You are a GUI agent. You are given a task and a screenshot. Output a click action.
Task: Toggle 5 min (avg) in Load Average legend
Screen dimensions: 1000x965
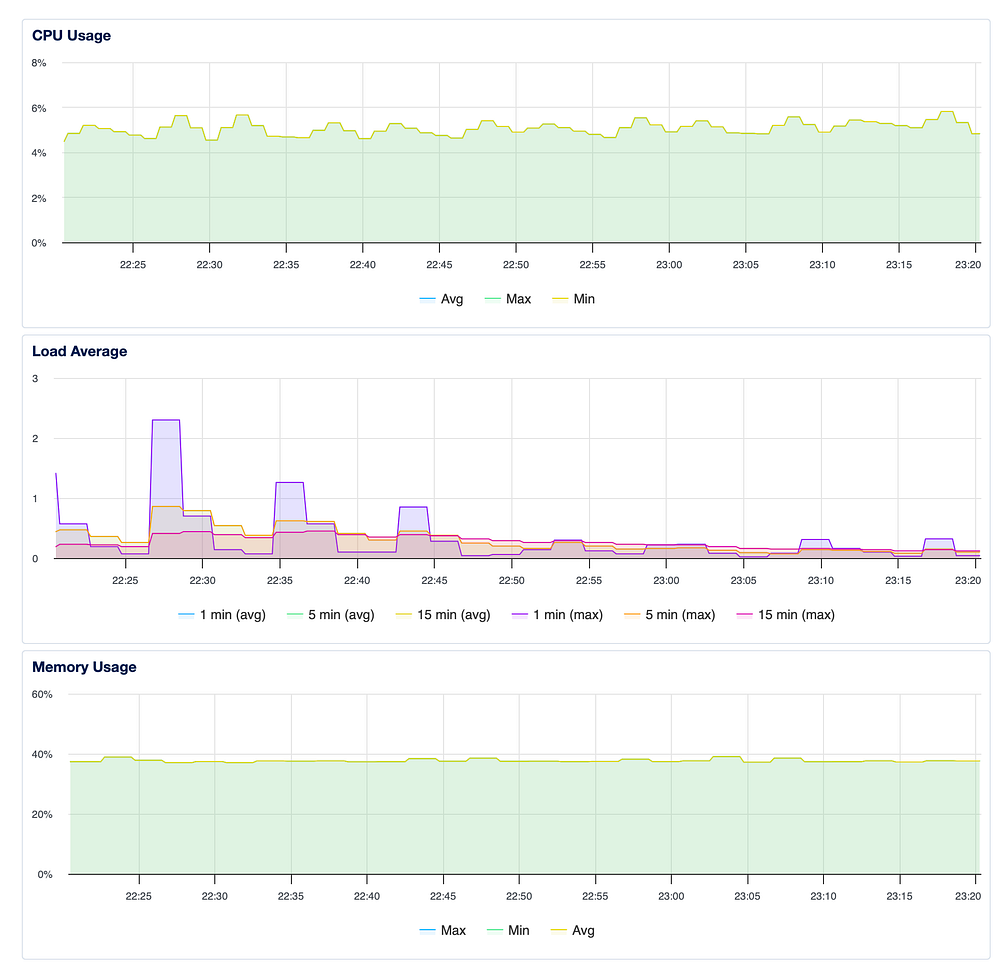click(330, 614)
